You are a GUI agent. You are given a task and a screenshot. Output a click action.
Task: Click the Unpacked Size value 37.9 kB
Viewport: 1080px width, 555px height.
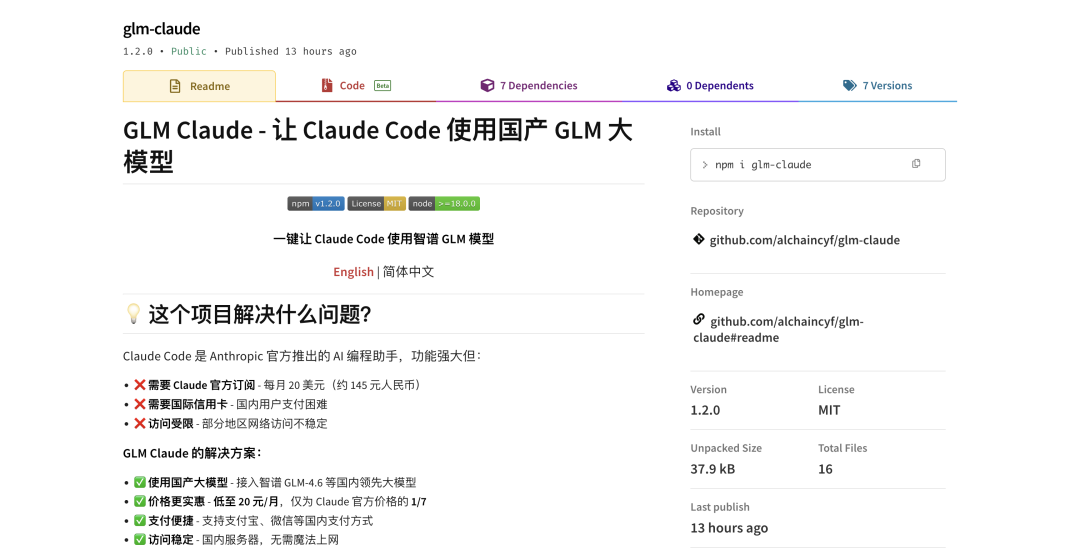tap(713, 469)
